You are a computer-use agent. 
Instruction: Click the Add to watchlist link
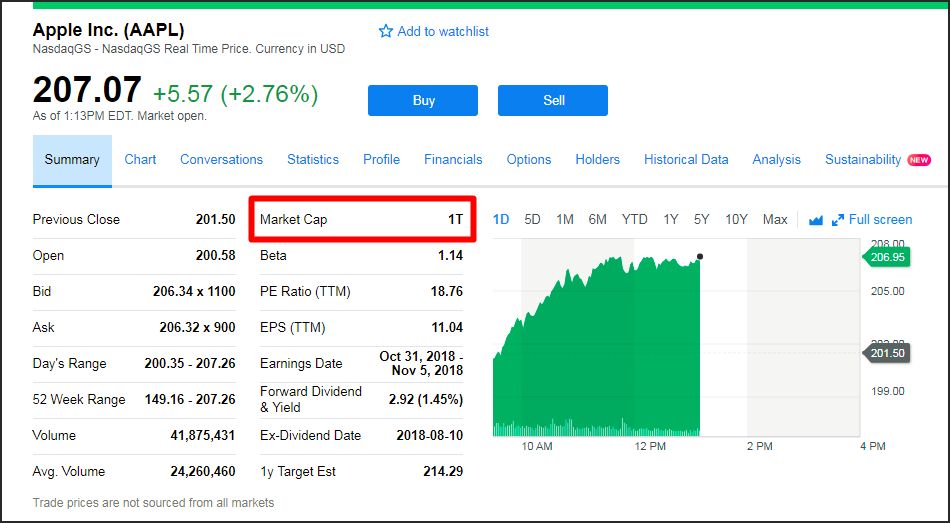tap(443, 32)
